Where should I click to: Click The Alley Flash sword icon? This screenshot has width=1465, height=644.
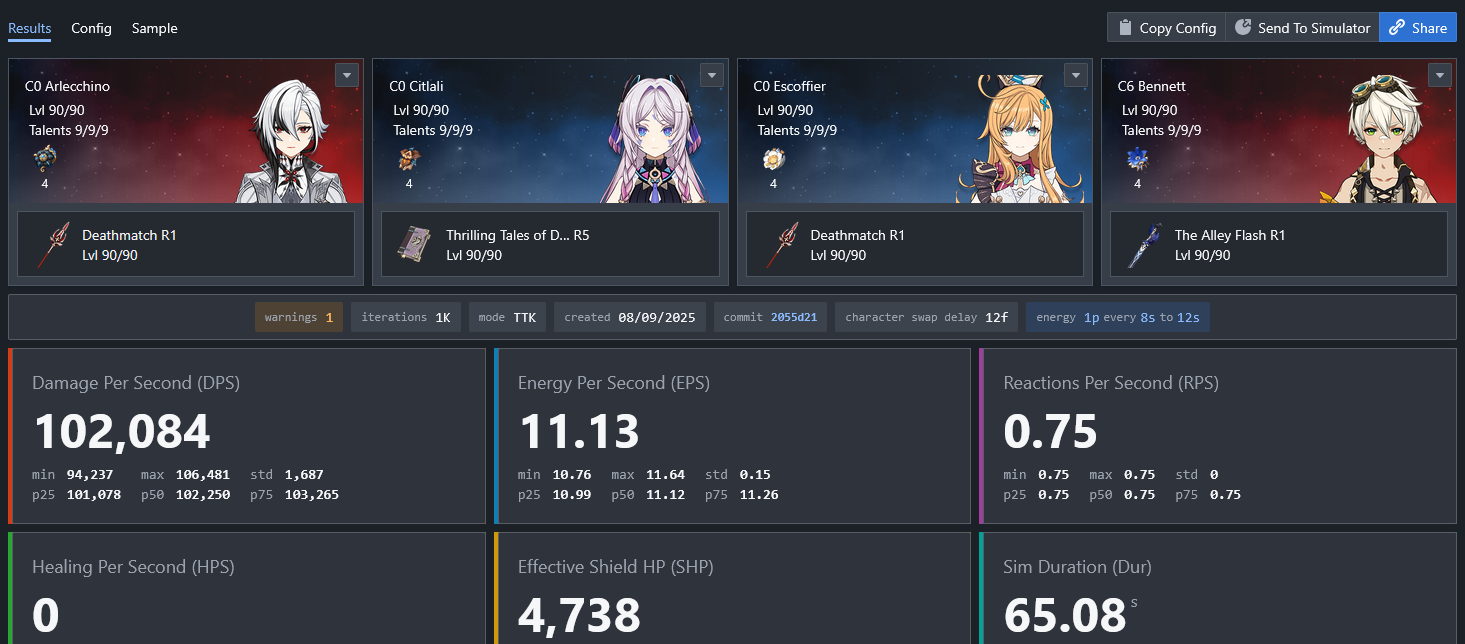(x=1142, y=245)
